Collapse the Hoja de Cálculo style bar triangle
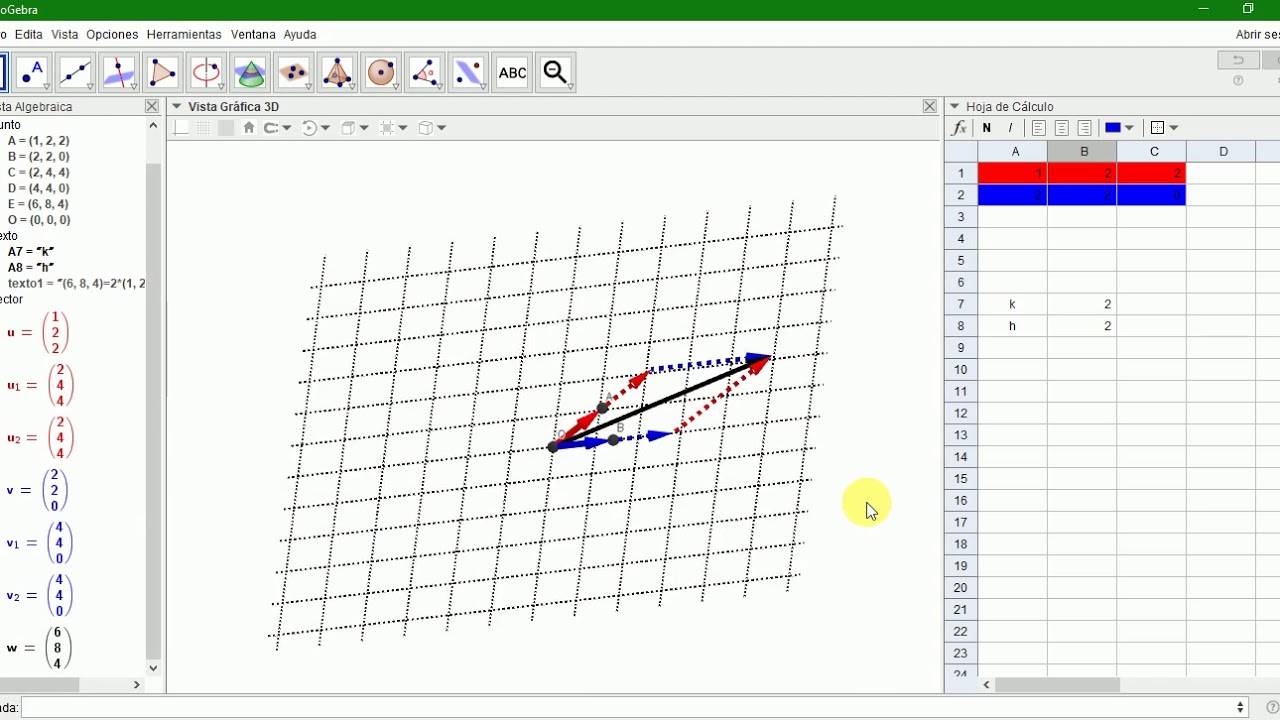Viewport: 1280px width, 720px height. click(954, 106)
